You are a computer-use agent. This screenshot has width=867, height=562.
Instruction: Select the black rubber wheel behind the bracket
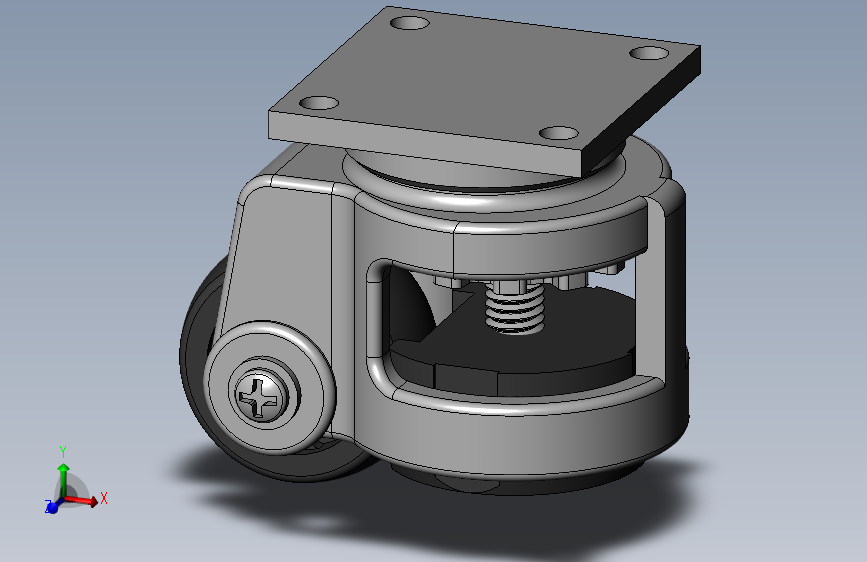(x=199, y=354)
